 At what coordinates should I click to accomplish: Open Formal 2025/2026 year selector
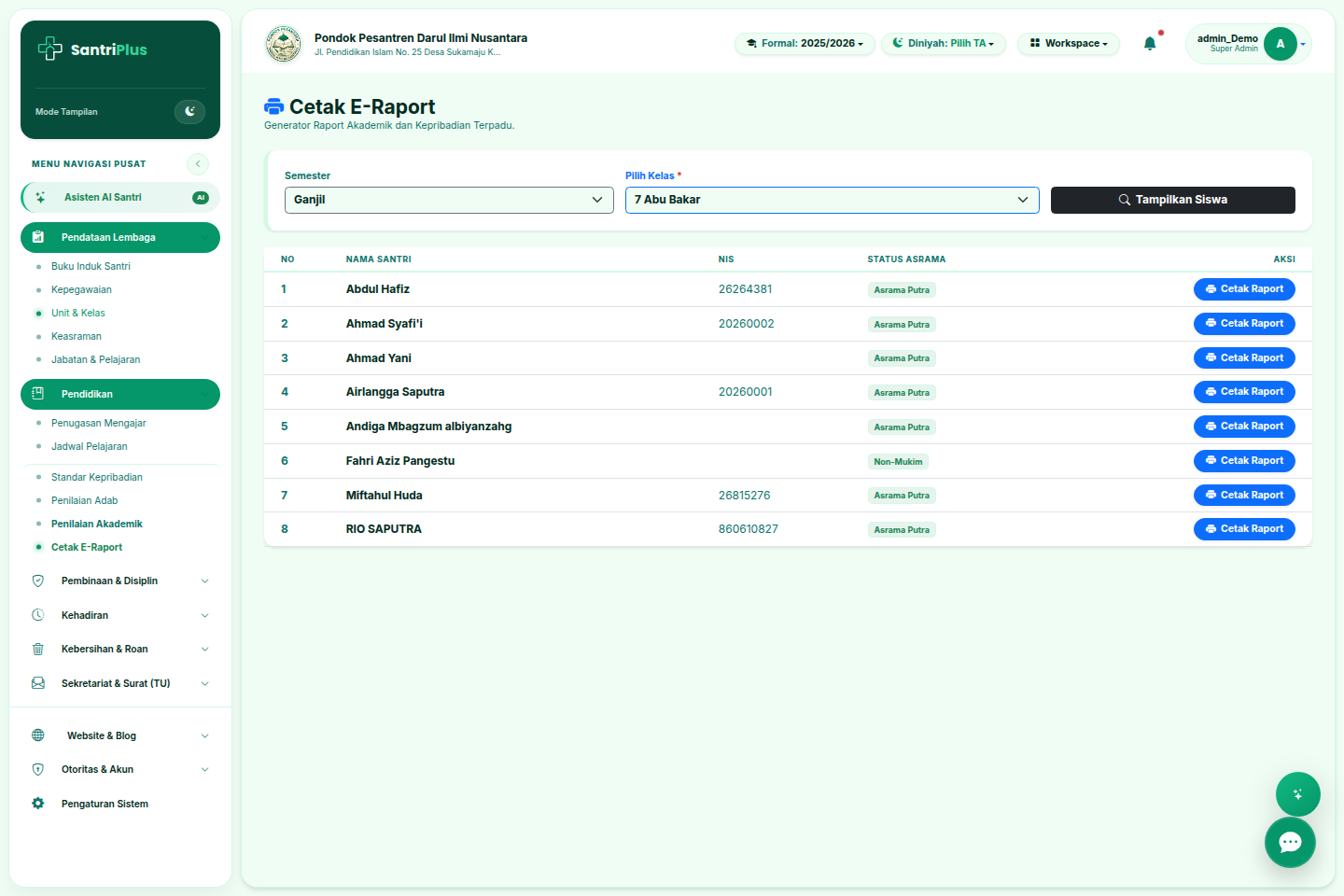(x=805, y=44)
